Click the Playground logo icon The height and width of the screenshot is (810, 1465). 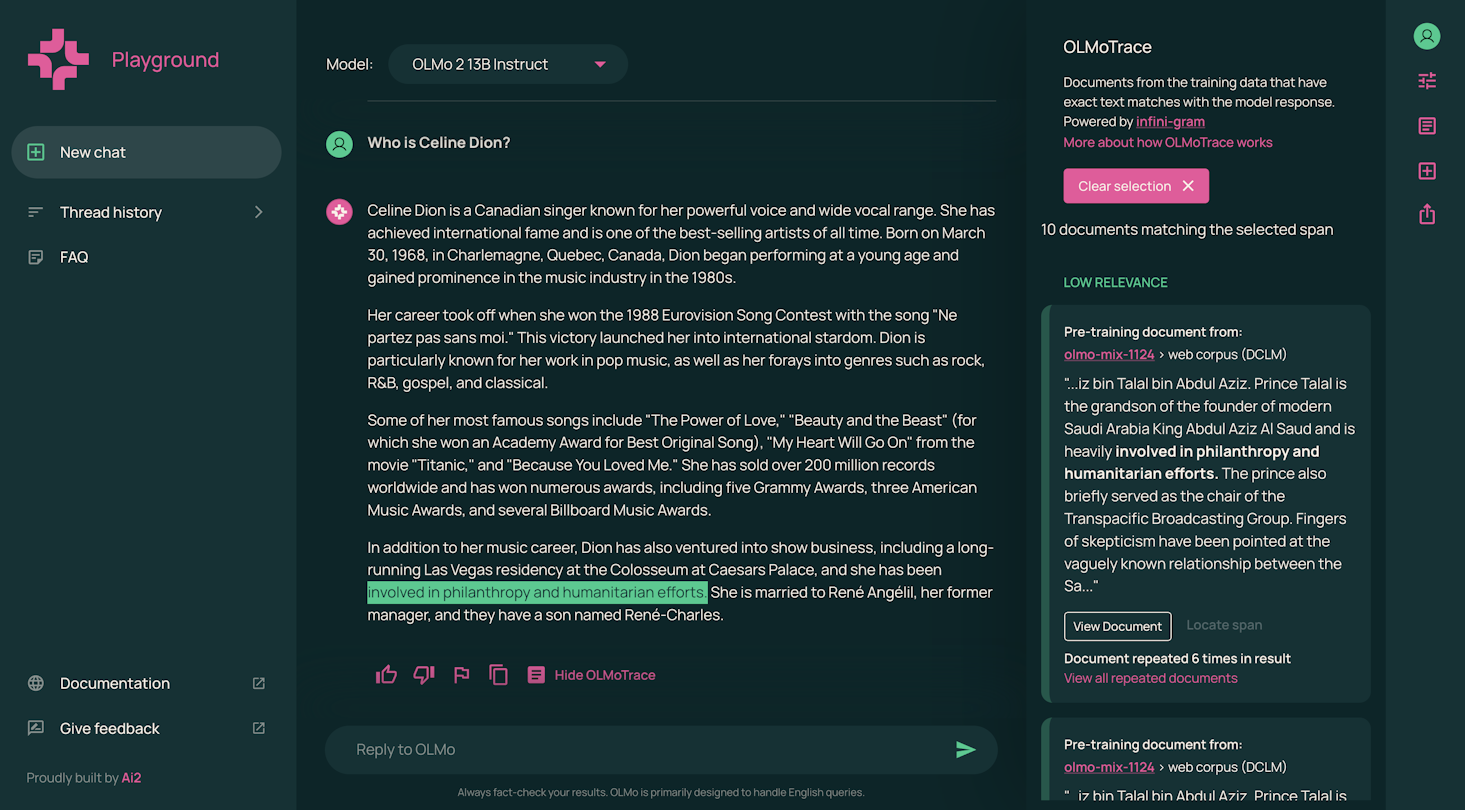click(x=58, y=60)
